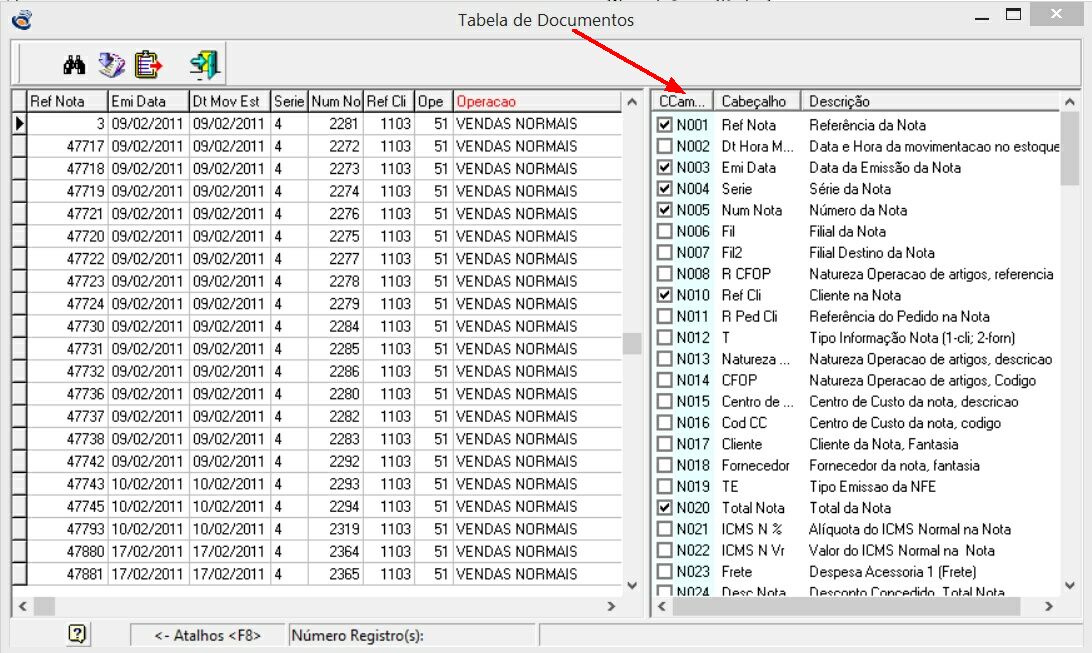Click Ref Nota cell 47743
1092x653 pixels.
pos(68,484)
